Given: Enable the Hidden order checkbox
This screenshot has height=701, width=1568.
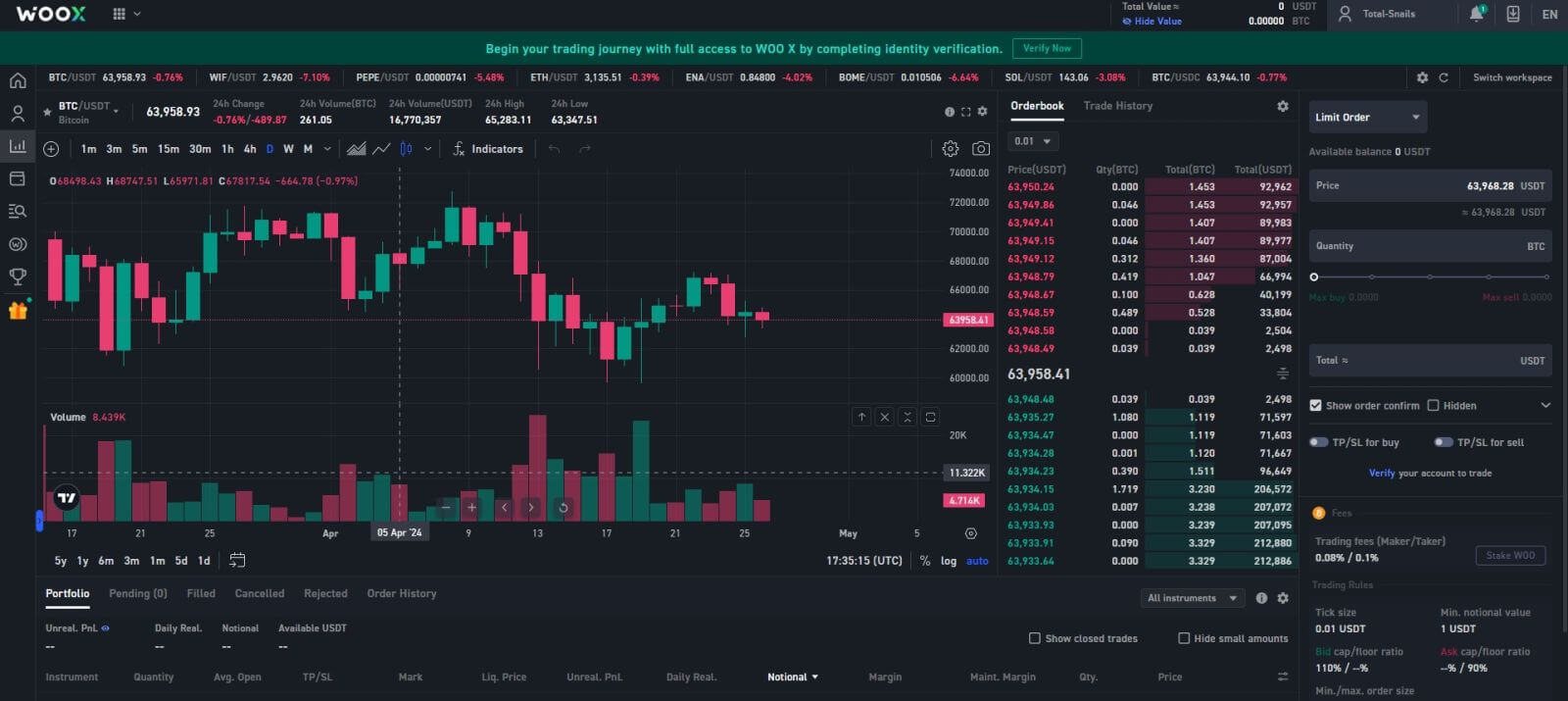Looking at the screenshot, I should 1433,405.
